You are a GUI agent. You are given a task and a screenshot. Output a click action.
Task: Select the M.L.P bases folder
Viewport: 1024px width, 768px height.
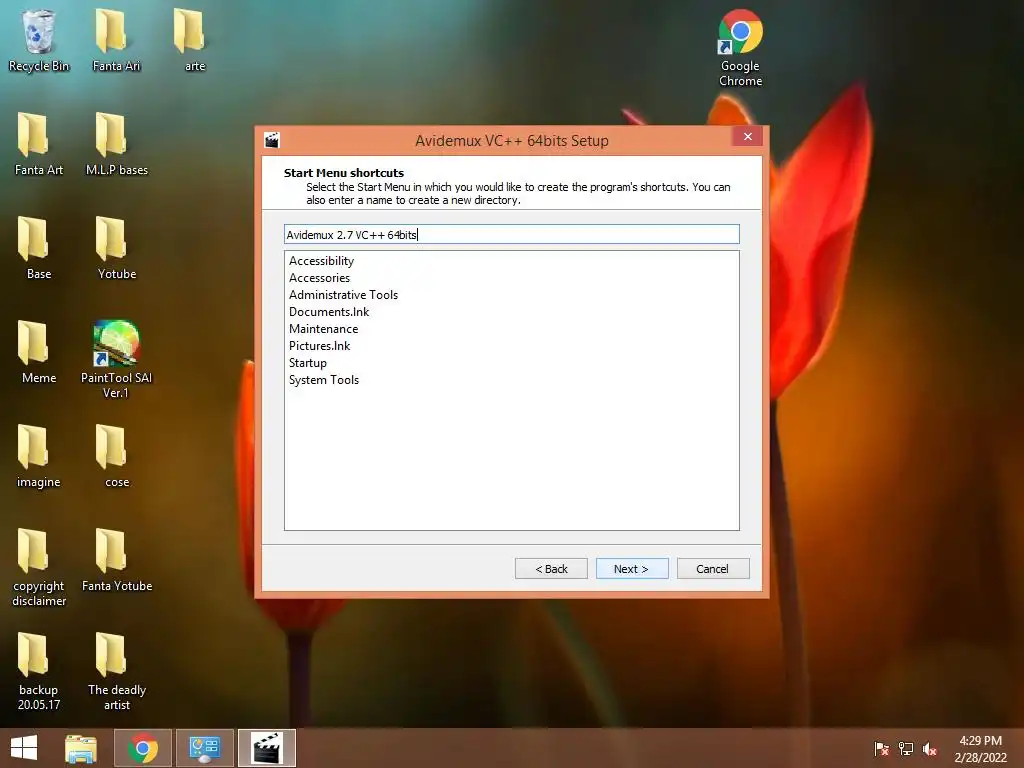point(116,144)
